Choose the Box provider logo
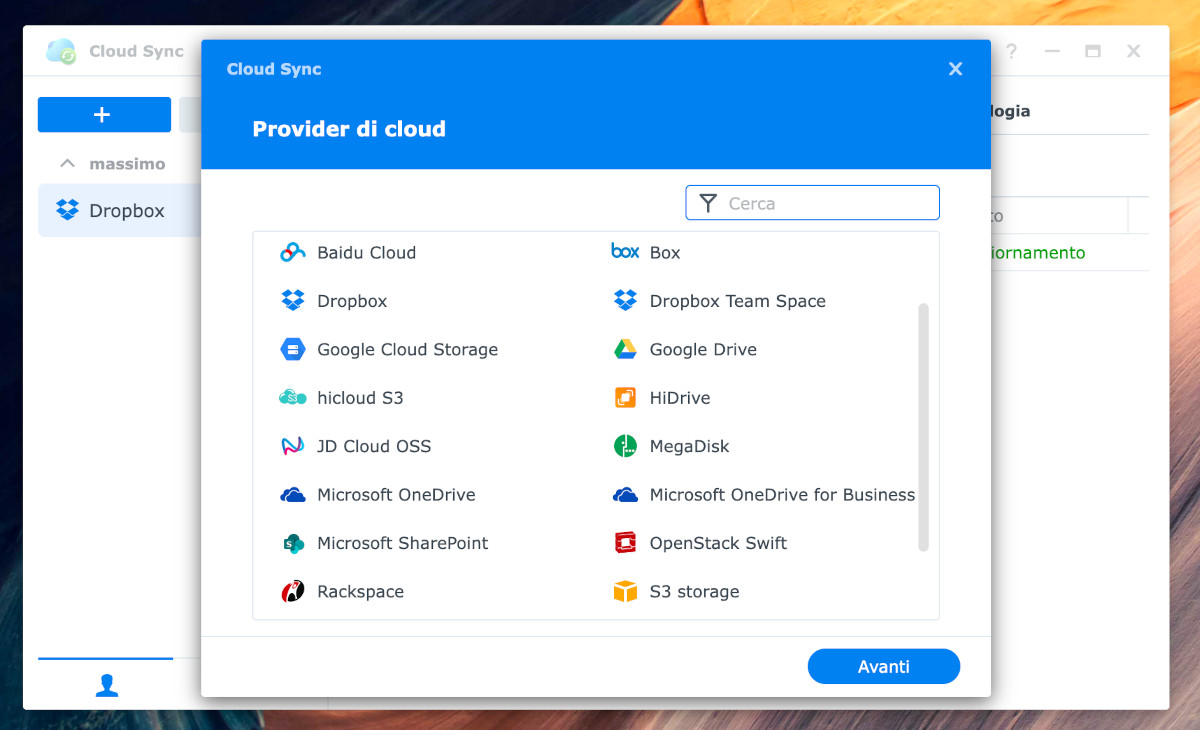Viewport: 1200px width, 730px height. point(625,252)
